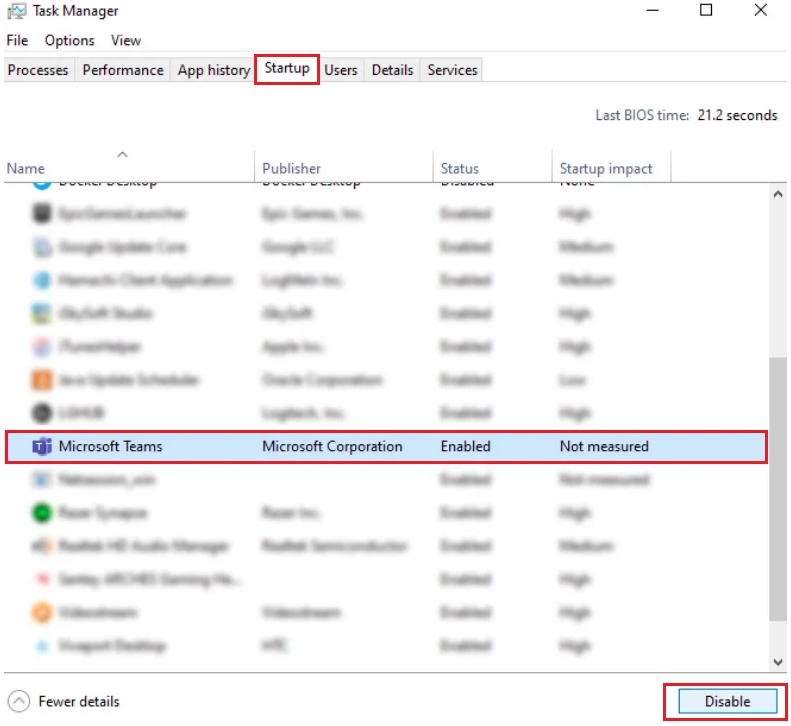Select the Startup tab

[x=287, y=68]
